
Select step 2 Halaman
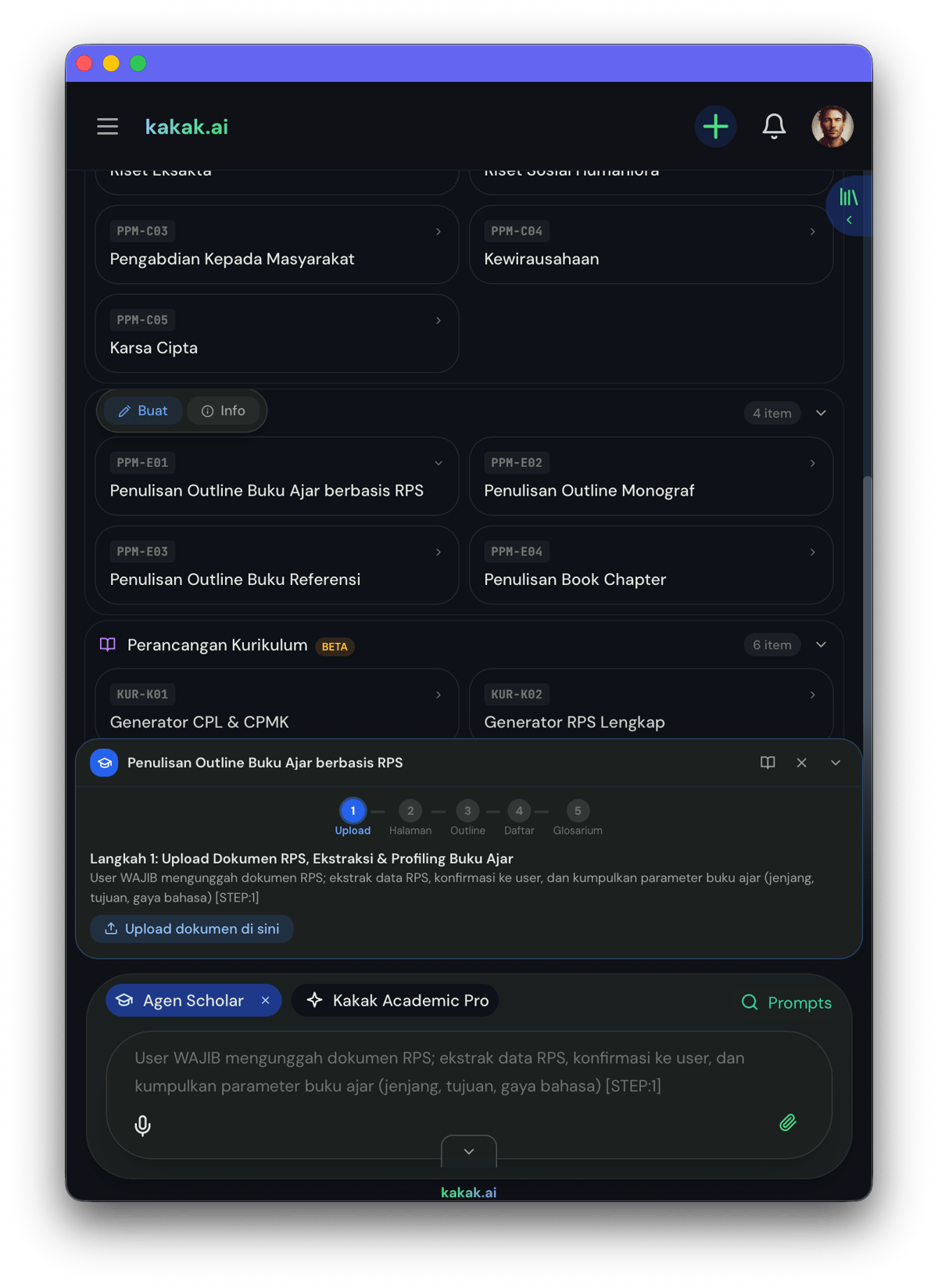pyautogui.click(x=410, y=817)
